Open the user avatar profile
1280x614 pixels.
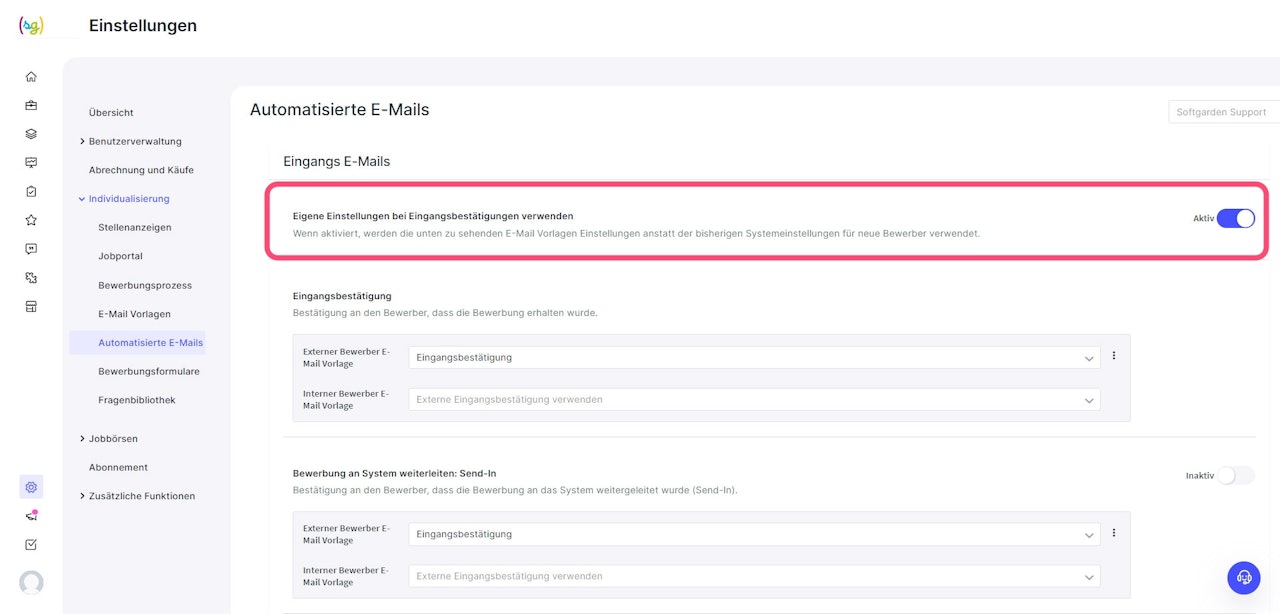click(31, 582)
